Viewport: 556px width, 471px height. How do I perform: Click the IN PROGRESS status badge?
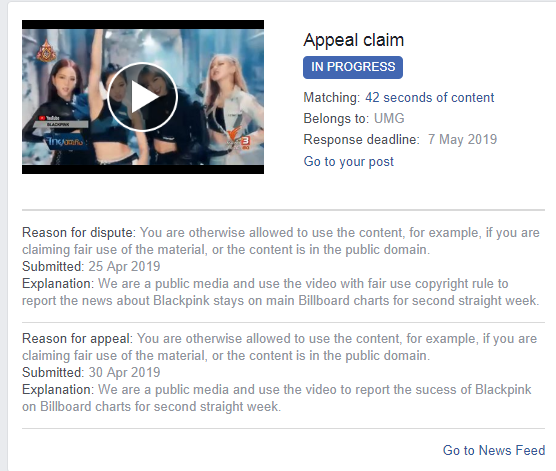coord(353,67)
